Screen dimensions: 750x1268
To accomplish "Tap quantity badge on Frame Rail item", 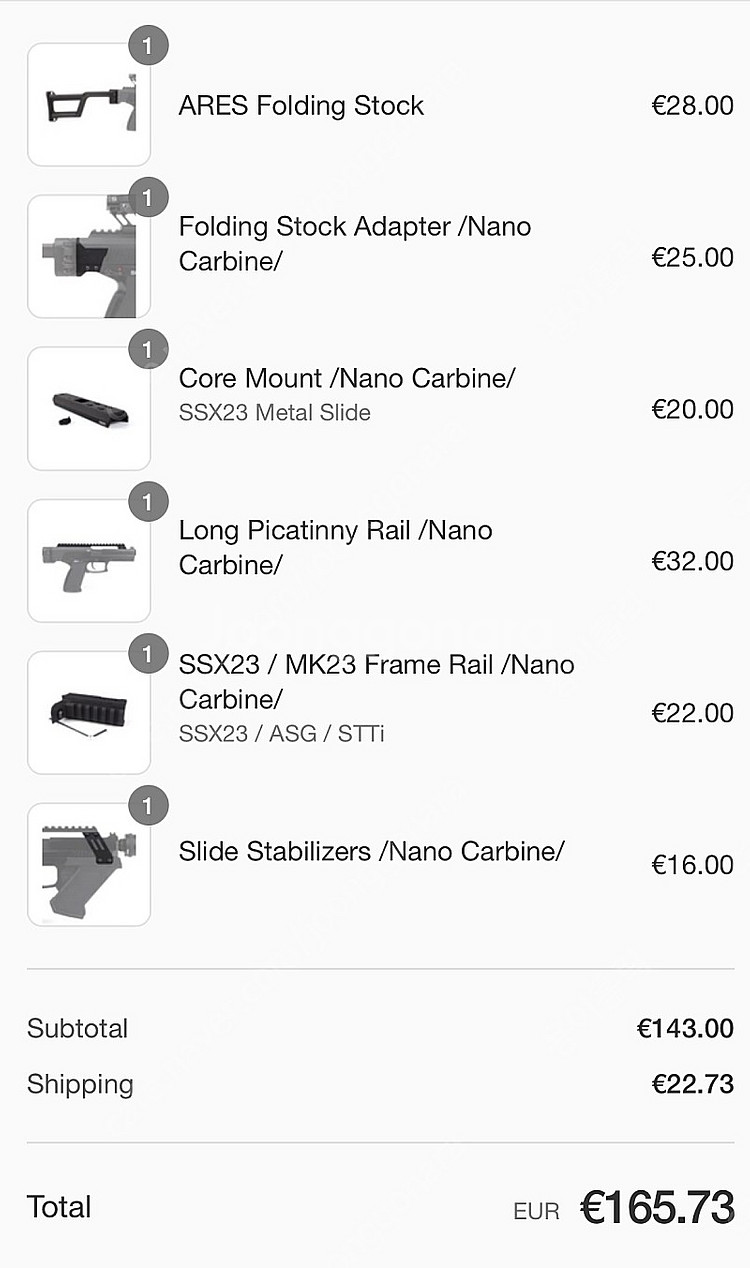I will (148, 654).
